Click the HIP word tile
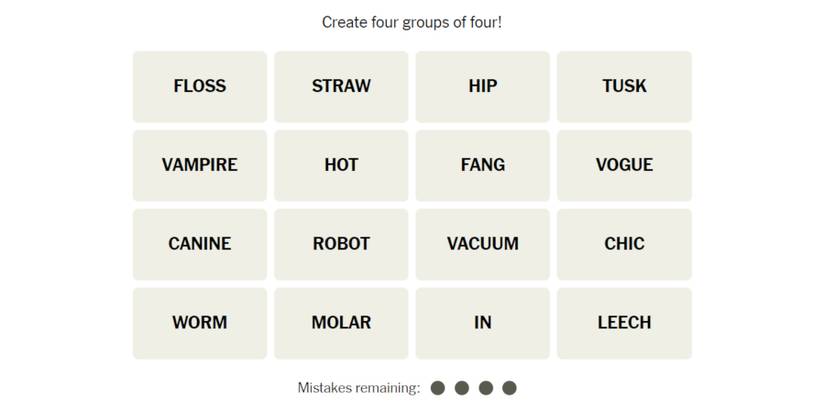Screen dimensions: 825x413 (x=483, y=86)
